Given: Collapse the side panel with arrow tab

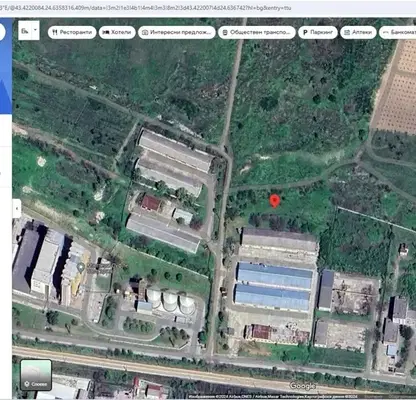Looking at the screenshot, I should pos(17,209).
